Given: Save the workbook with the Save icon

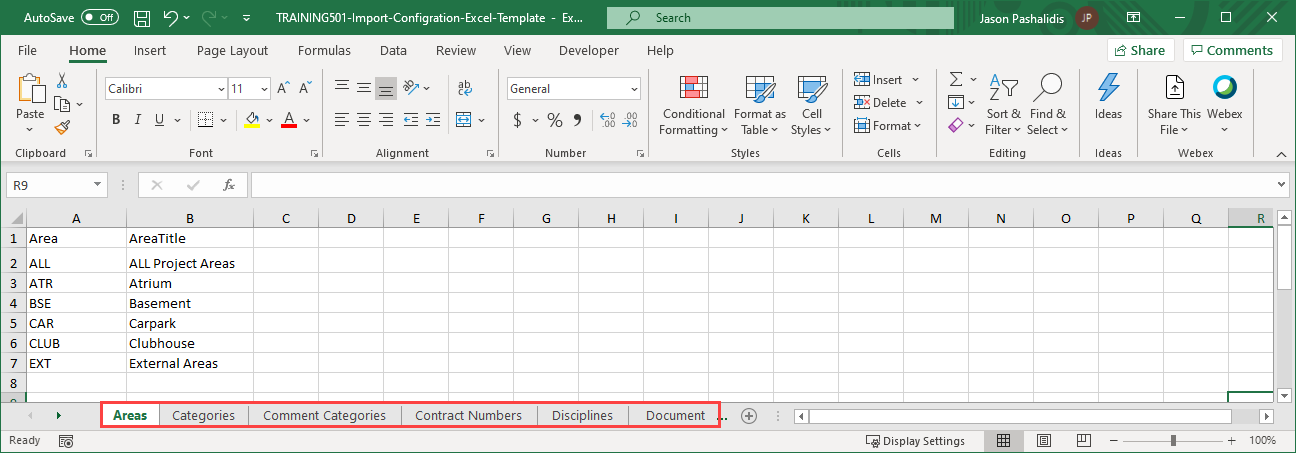Looking at the screenshot, I should click(142, 18).
